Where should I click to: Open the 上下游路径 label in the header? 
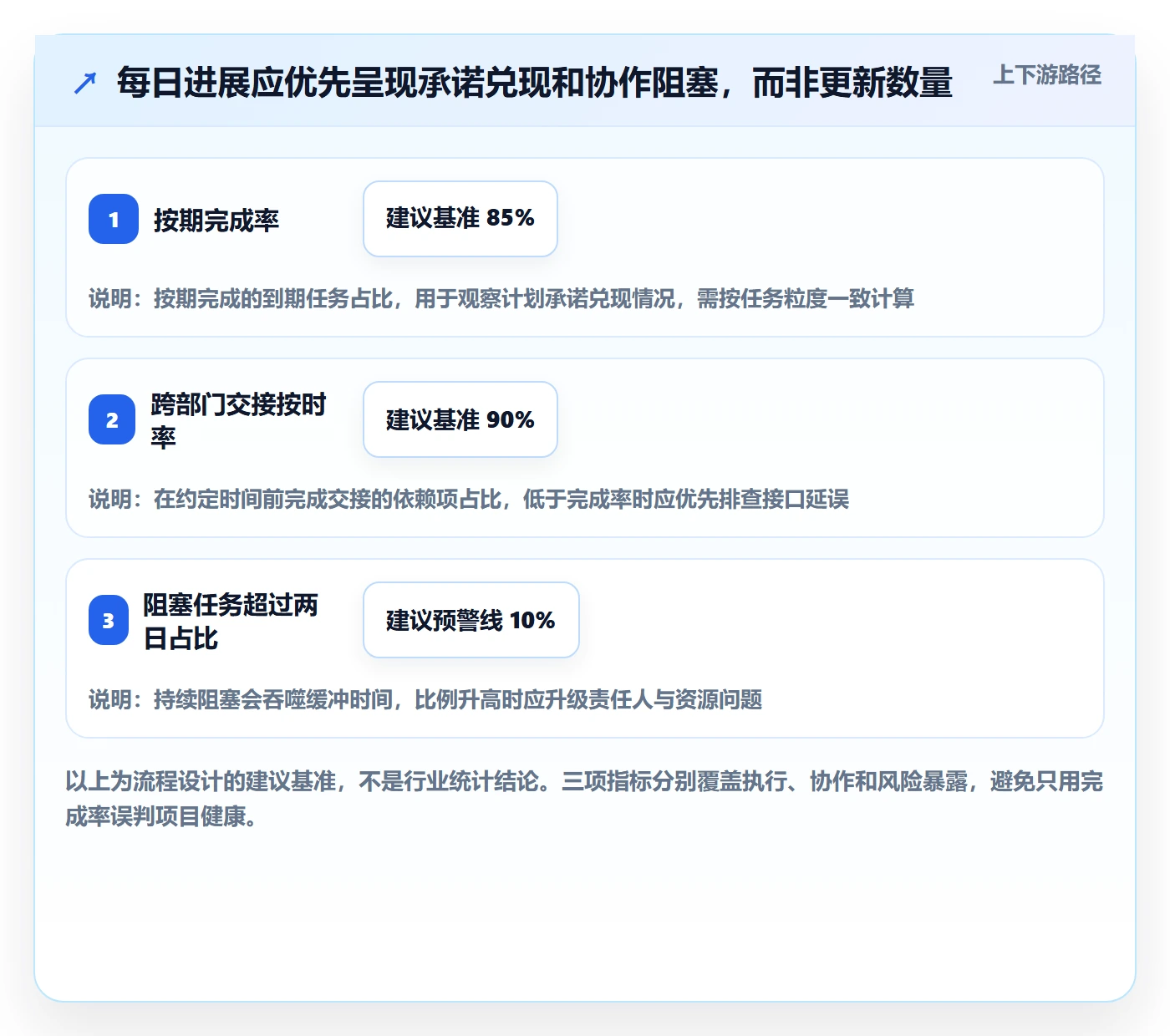1047,75
